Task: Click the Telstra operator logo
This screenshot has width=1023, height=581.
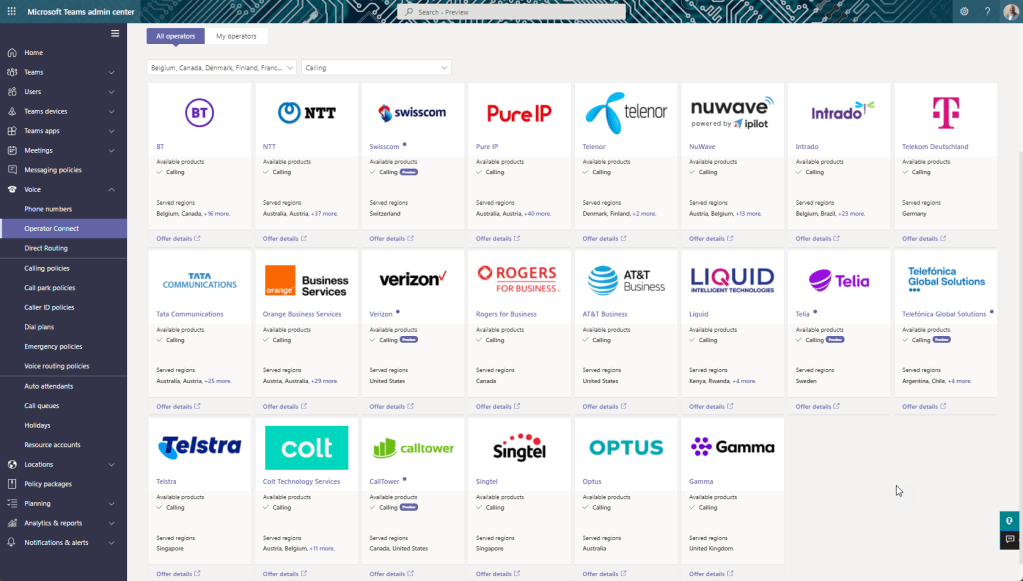Action: pyautogui.click(x=199, y=447)
